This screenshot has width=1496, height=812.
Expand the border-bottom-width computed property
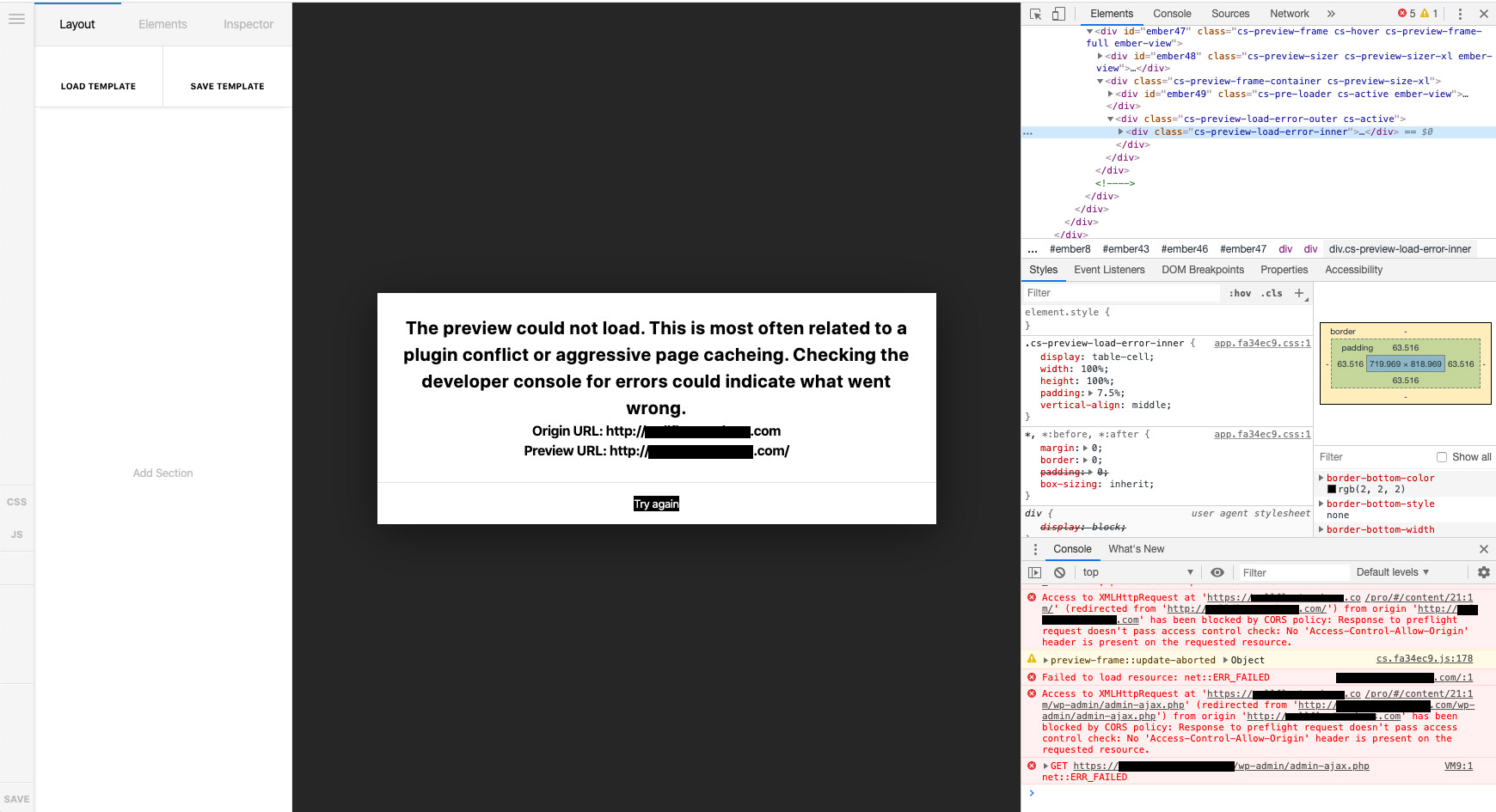[x=1321, y=529]
